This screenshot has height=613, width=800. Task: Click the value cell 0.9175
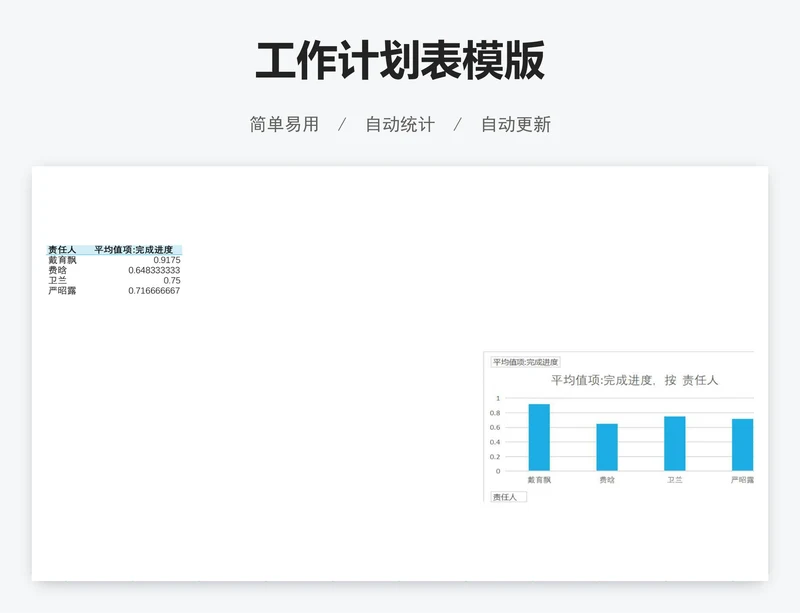point(167,260)
